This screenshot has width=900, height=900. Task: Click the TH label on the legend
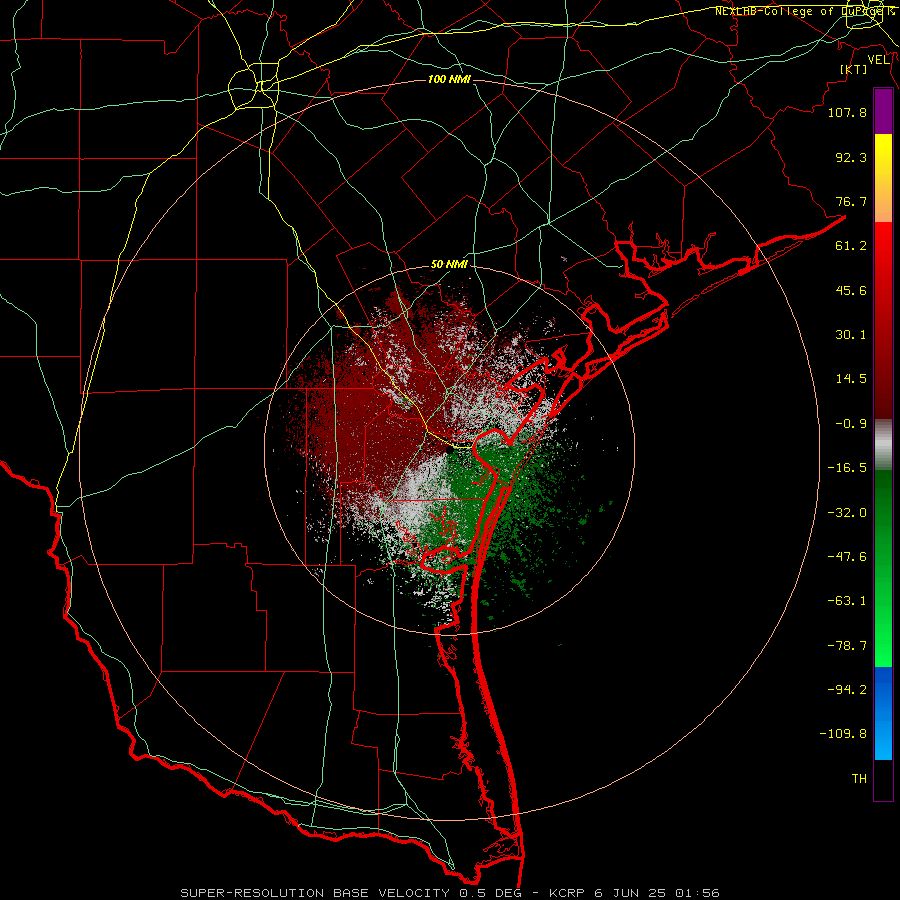[x=859, y=779]
